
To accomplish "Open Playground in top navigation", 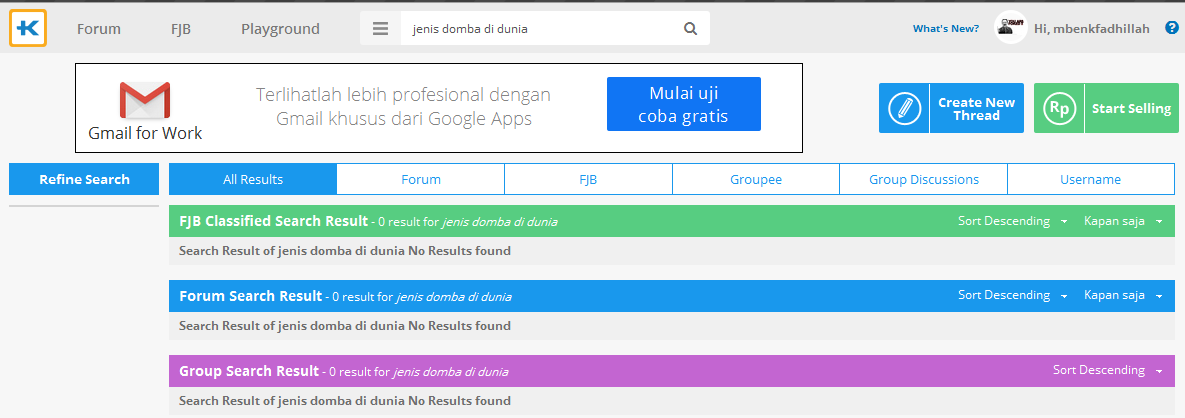I will pos(280,29).
